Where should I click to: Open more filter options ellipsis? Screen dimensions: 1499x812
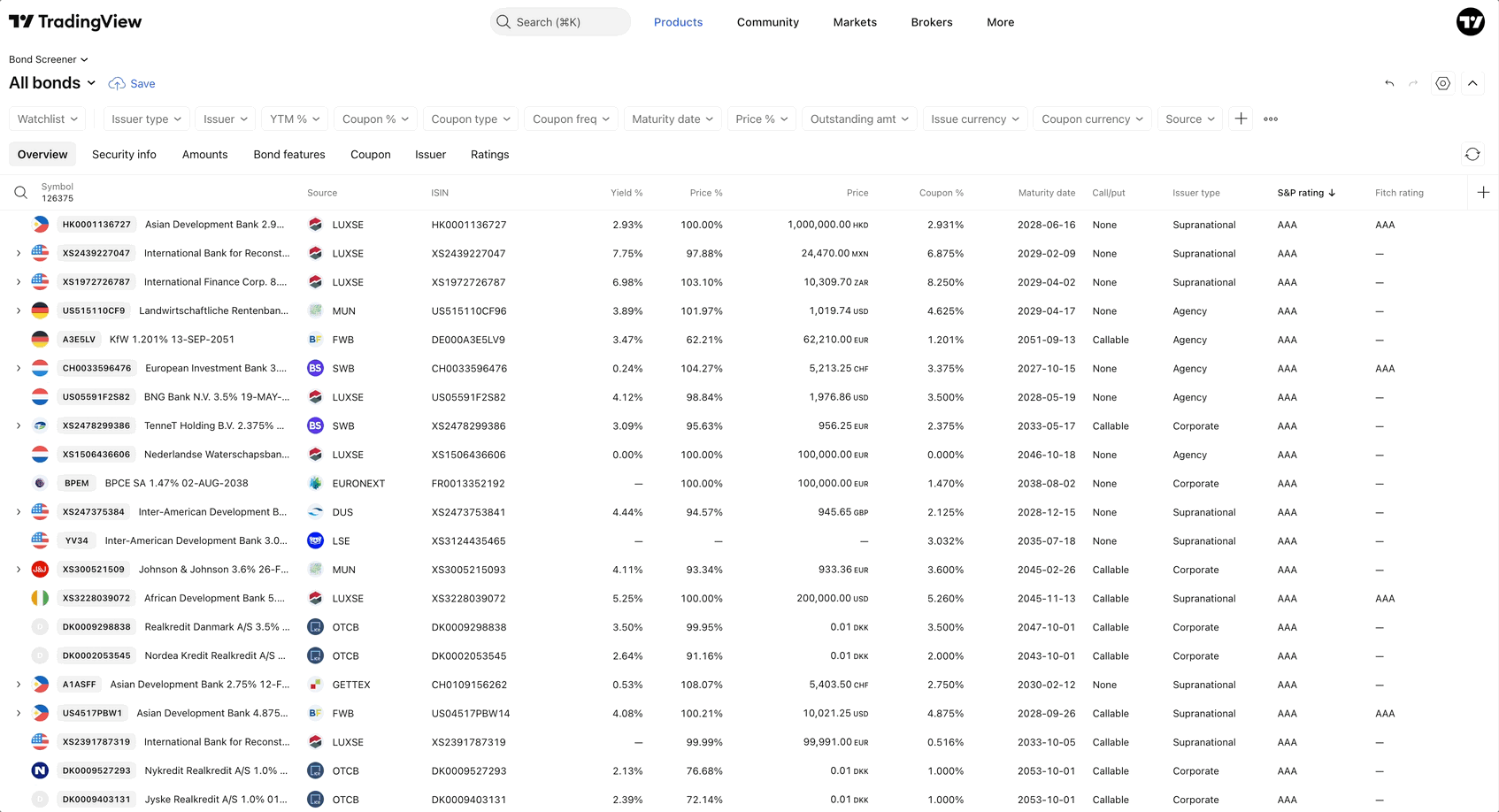(1271, 119)
